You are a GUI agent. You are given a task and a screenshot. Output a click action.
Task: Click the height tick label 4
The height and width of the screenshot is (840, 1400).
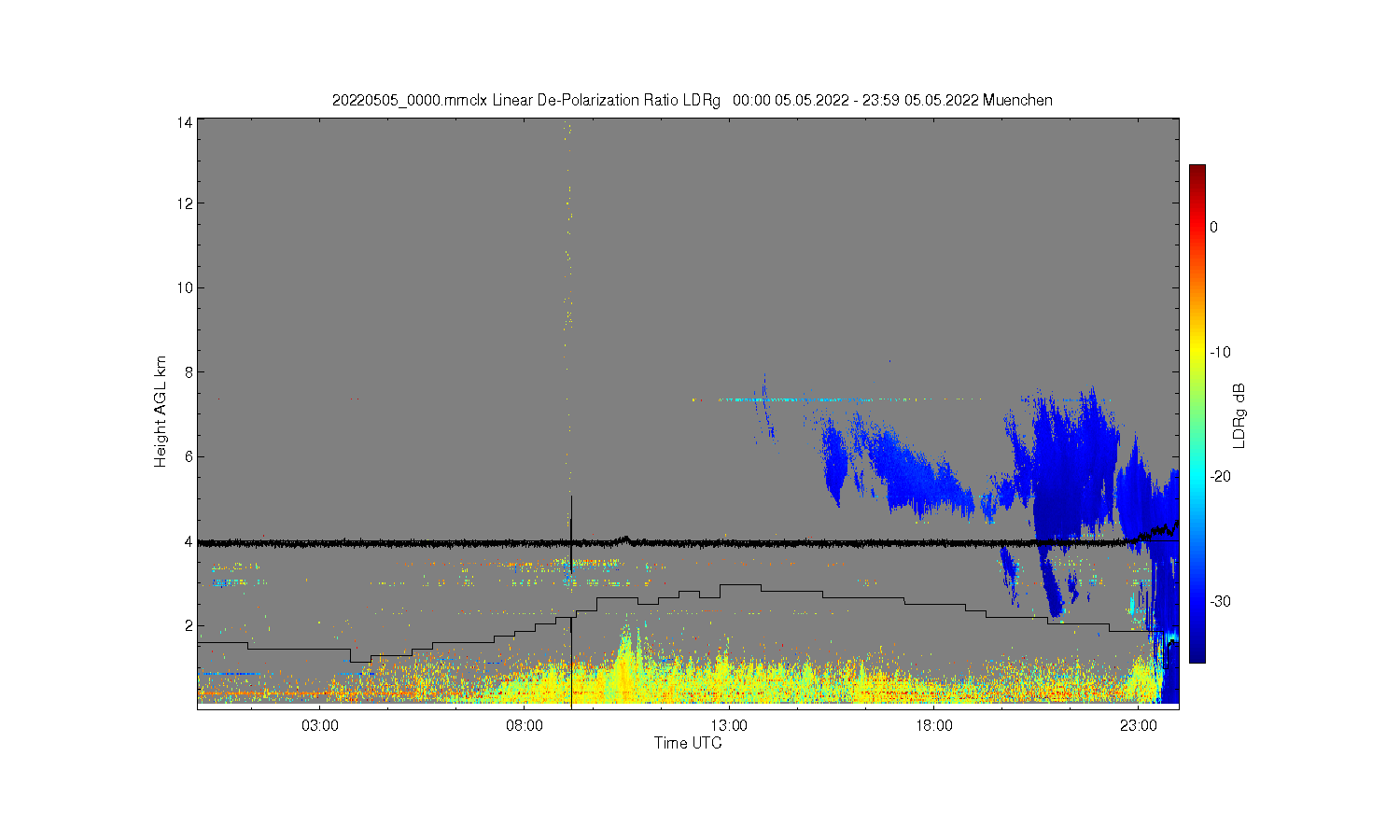tap(189, 541)
